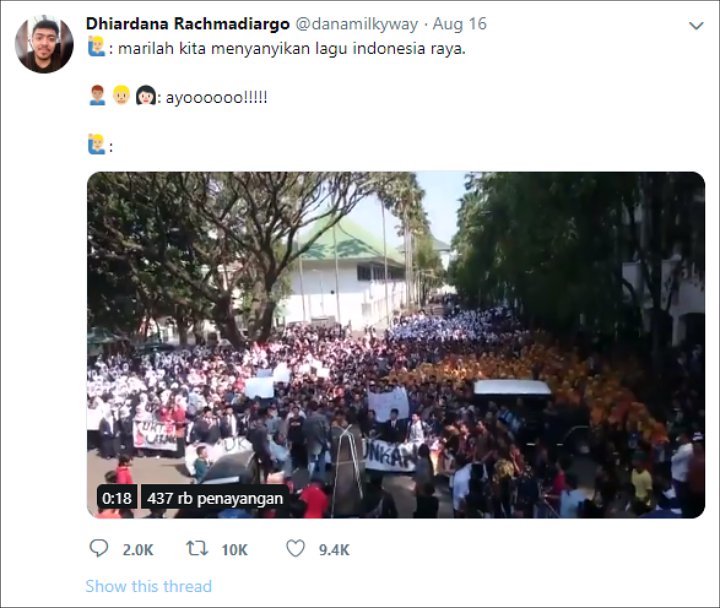Viewport: 720px width, 608px height.
Task: Click the 437 rb penayangan view count
Action: tap(215, 497)
